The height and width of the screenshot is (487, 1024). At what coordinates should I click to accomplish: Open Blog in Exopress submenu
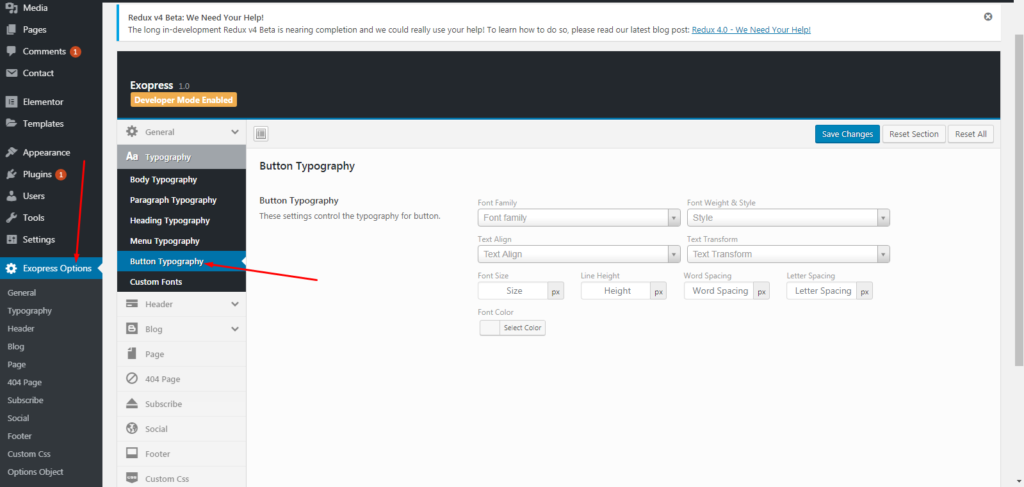point(16,347)
